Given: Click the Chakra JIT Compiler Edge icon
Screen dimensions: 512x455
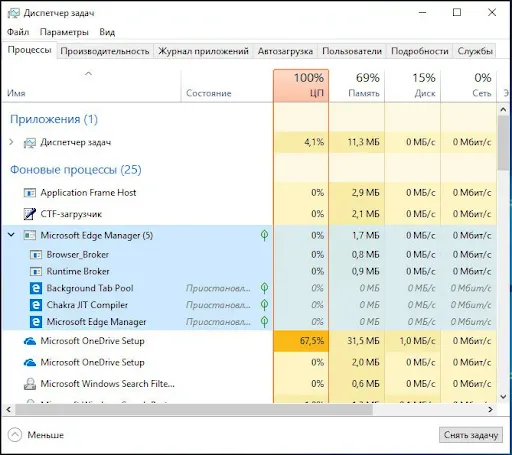Looking at the screenshot, I should (36, 305).
